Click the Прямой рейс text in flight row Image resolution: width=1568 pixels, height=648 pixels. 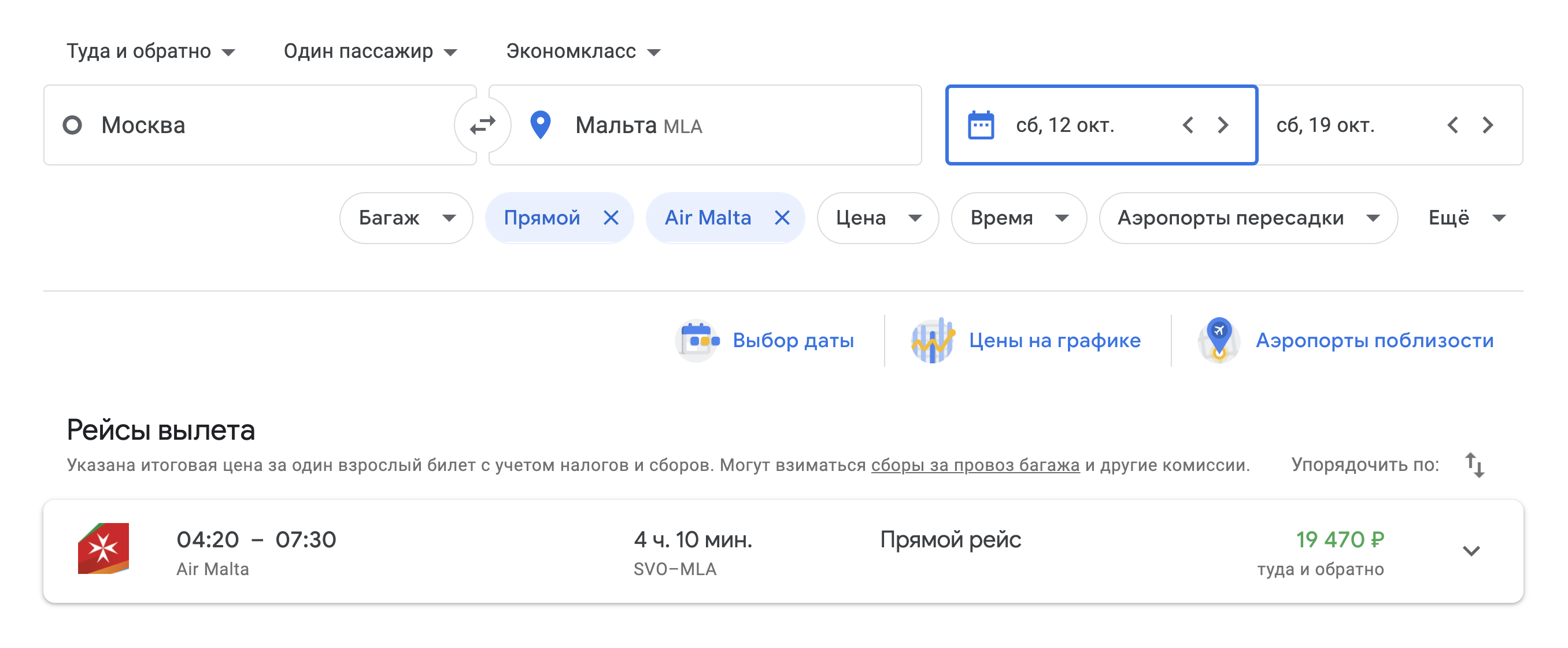[950, 540]
